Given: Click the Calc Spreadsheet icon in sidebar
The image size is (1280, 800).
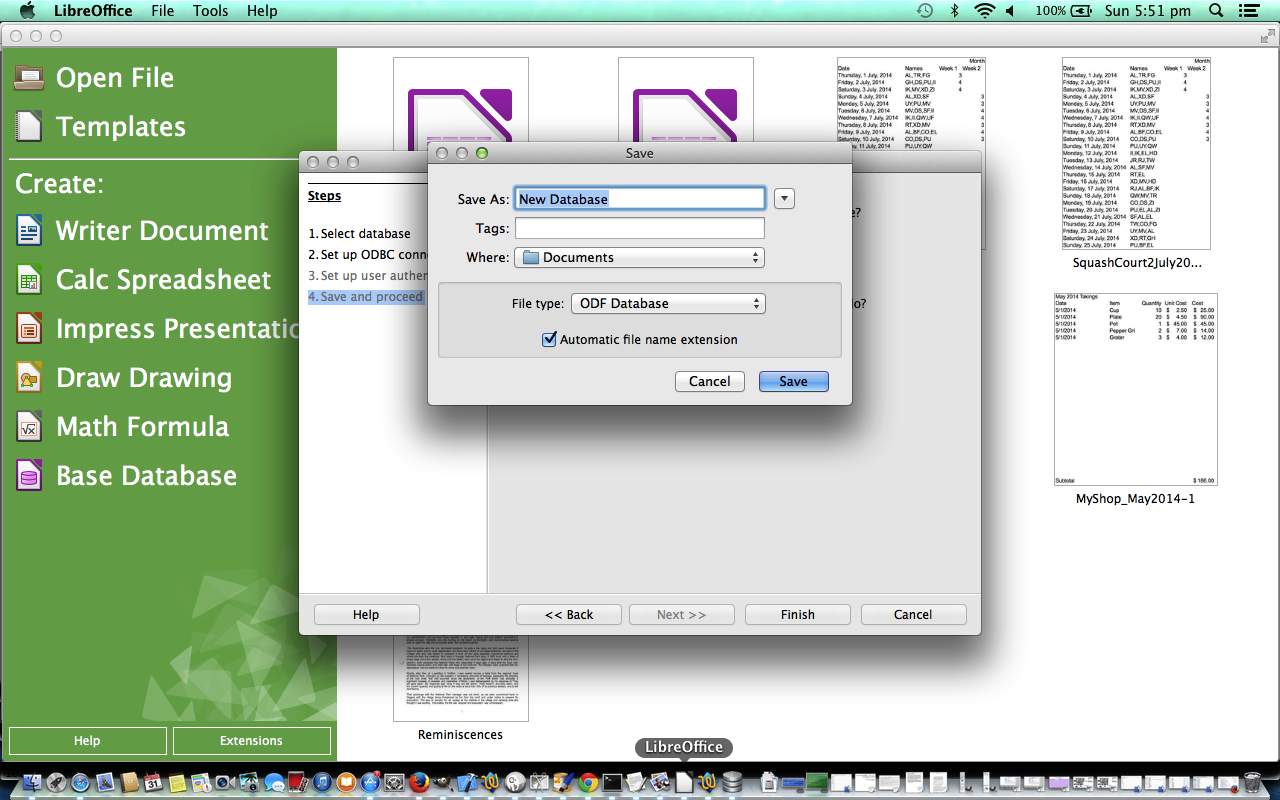Looking at the screenshot, I should [29, 280].
